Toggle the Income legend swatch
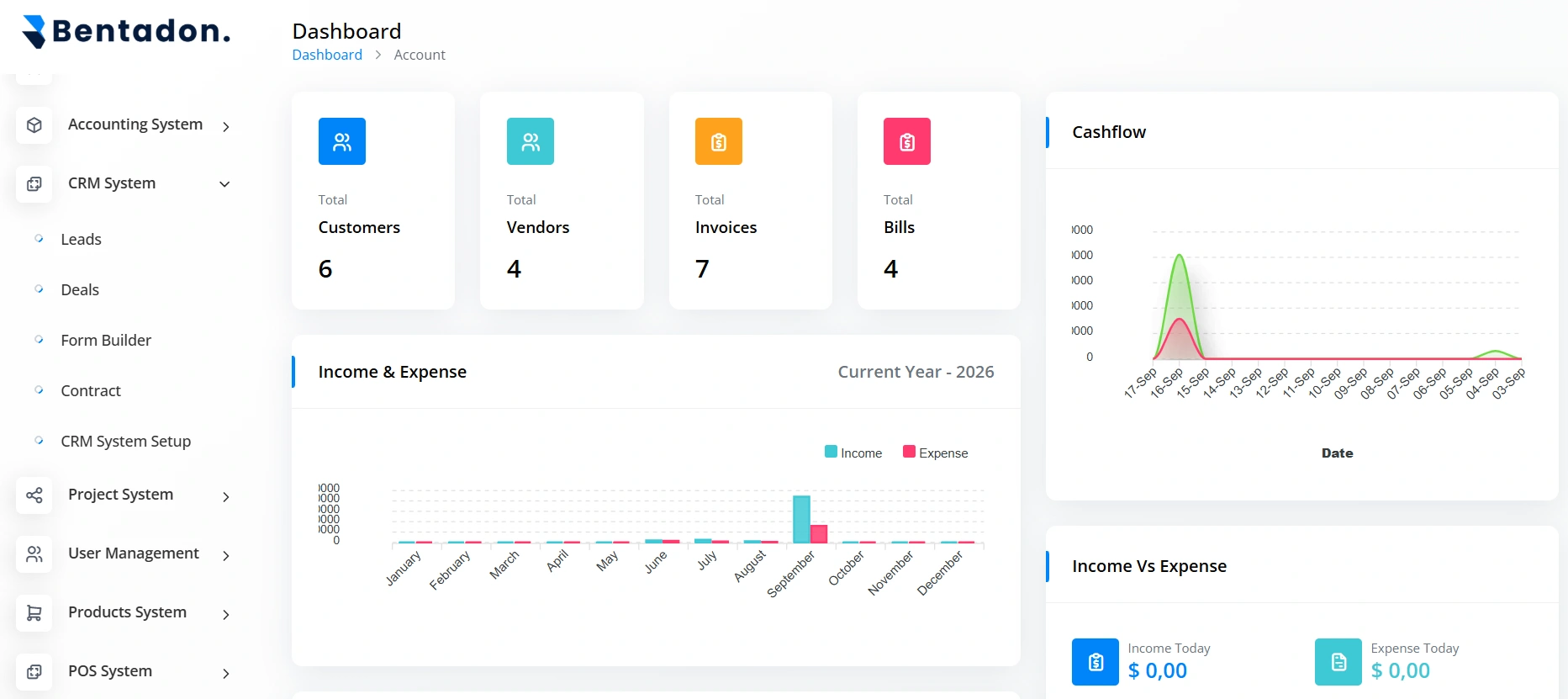 tap(831, 452)
